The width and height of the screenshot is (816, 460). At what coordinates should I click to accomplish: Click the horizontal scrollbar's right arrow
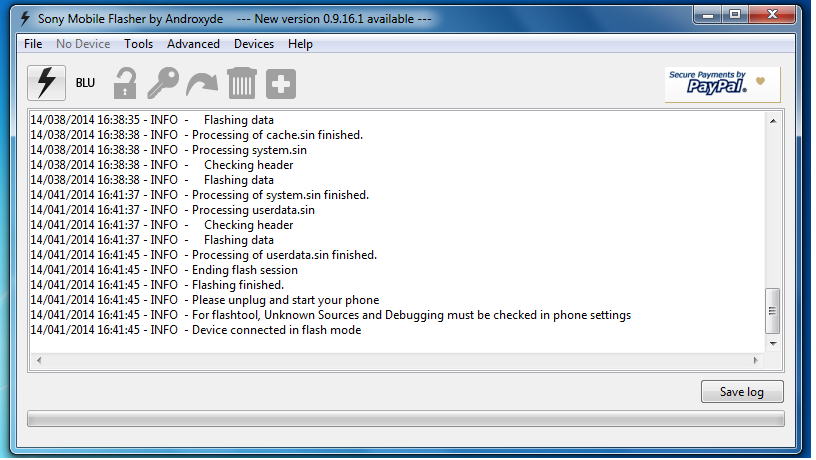pyautogui.click(x=756, y=359)
